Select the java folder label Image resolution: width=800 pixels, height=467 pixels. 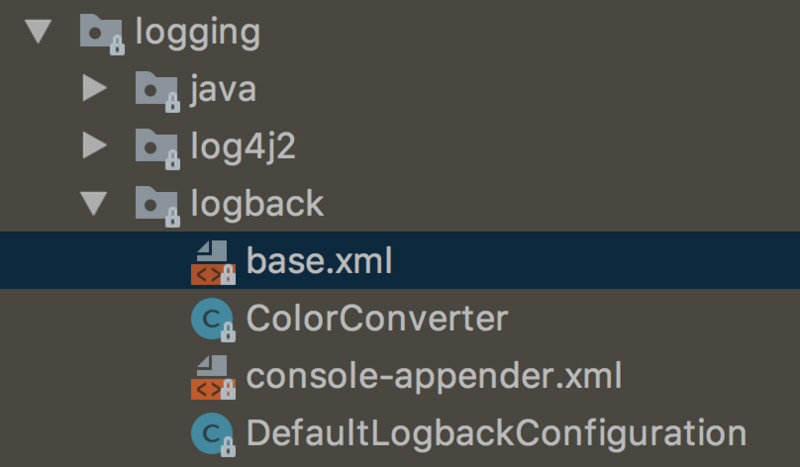(223, 90)
